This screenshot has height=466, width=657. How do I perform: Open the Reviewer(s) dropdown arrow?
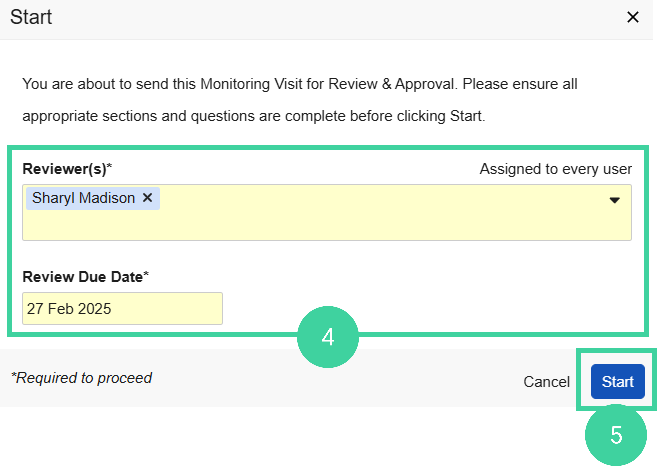pos(614,200)
